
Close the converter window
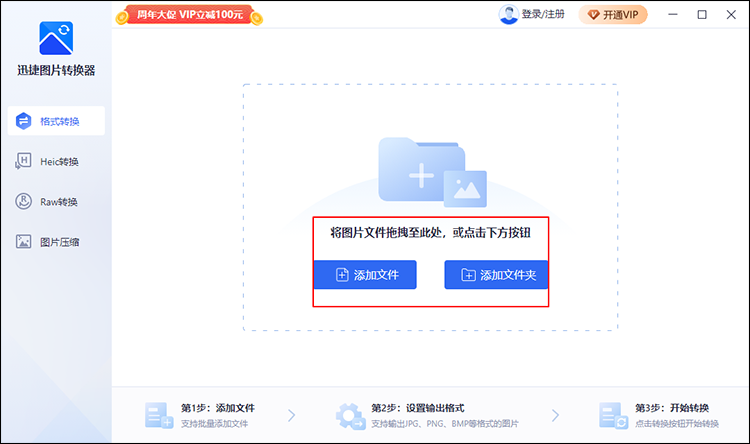[731, 15]
